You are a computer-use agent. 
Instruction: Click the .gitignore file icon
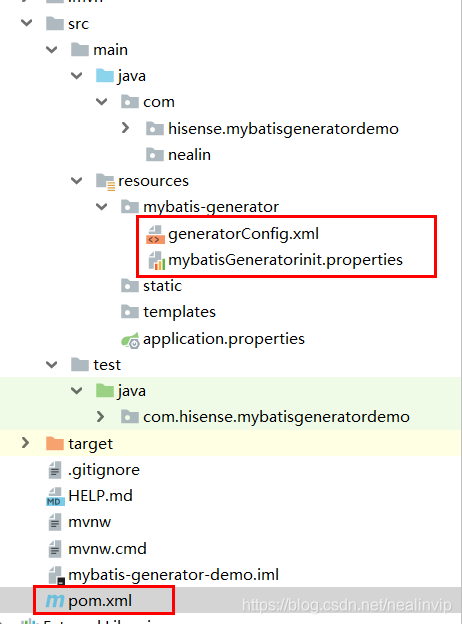pos(55,470)
